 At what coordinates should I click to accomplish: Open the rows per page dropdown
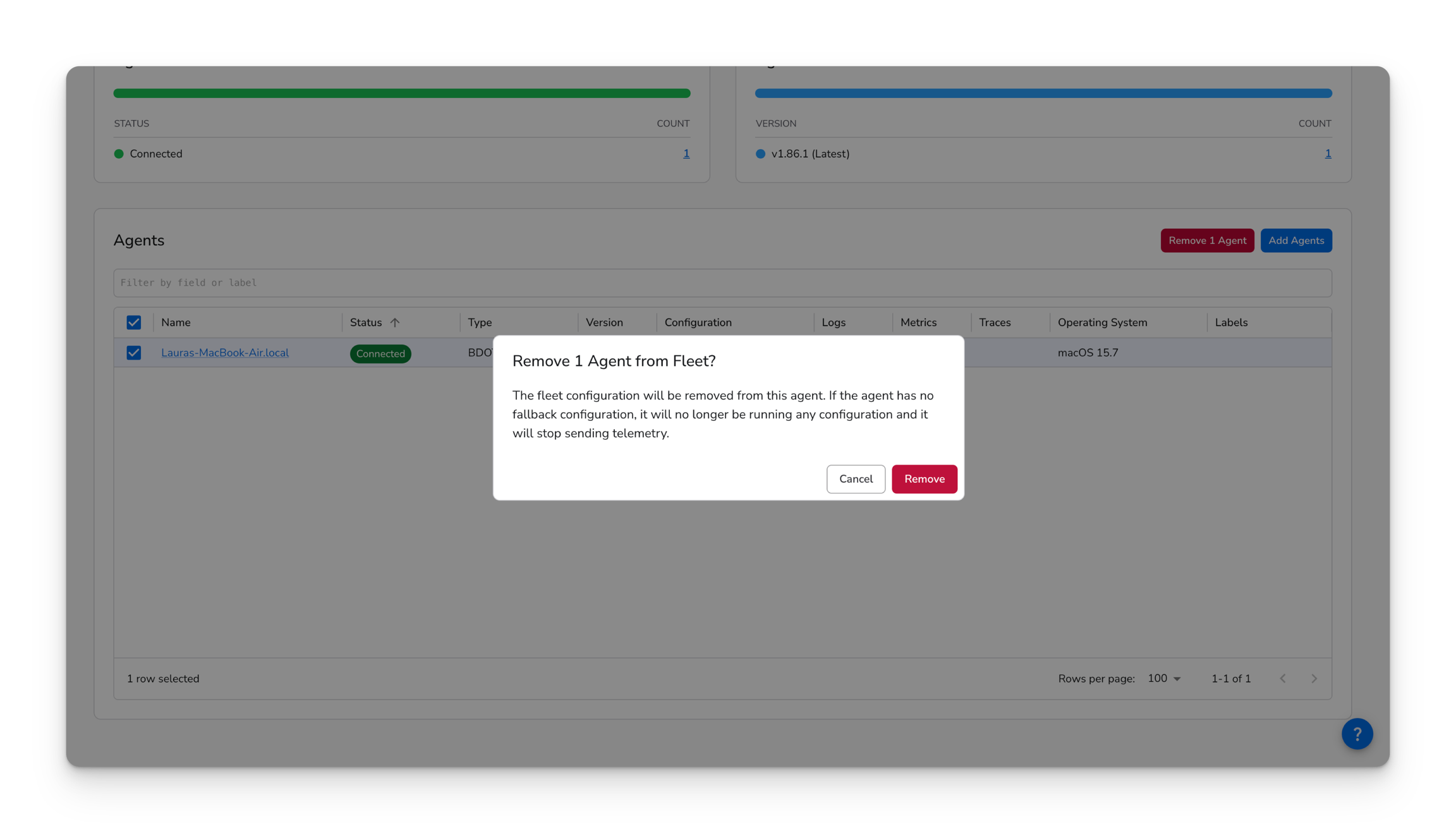point(1164,678)
